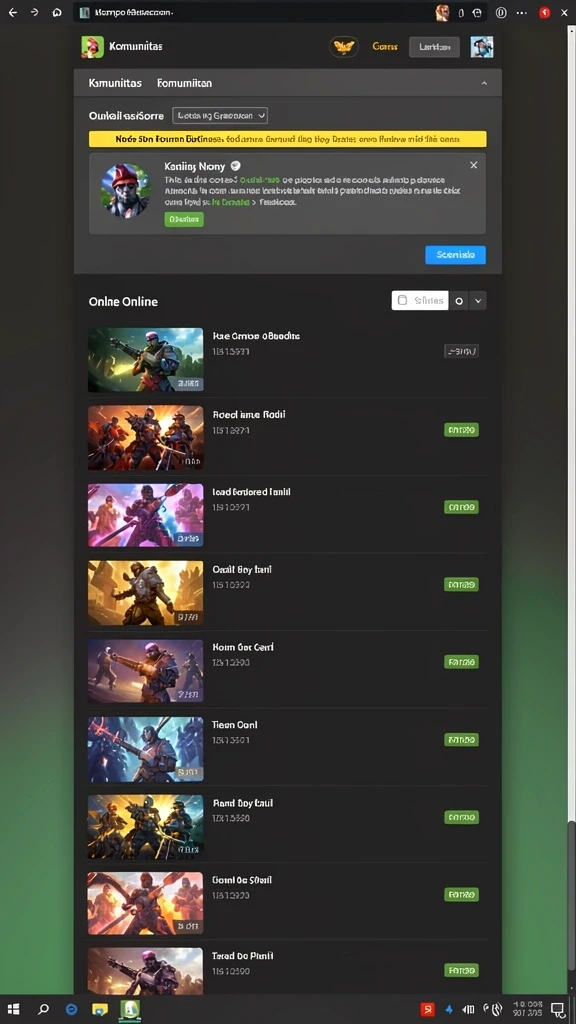Viewport: 576px width, 1024px height.
Task: Click the Tiean Conl title
Action: tap(234, 725)
